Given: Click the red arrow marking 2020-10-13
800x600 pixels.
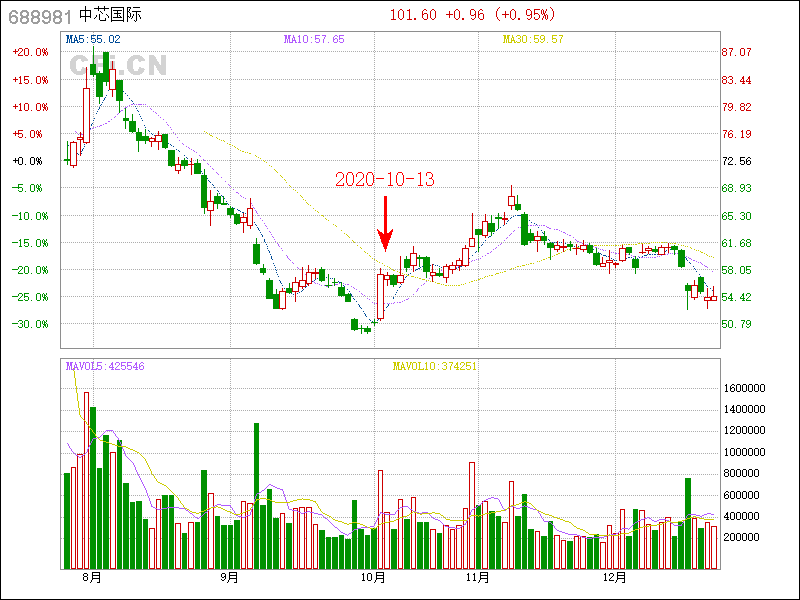Looking at the screenshot, I should 385,224.
